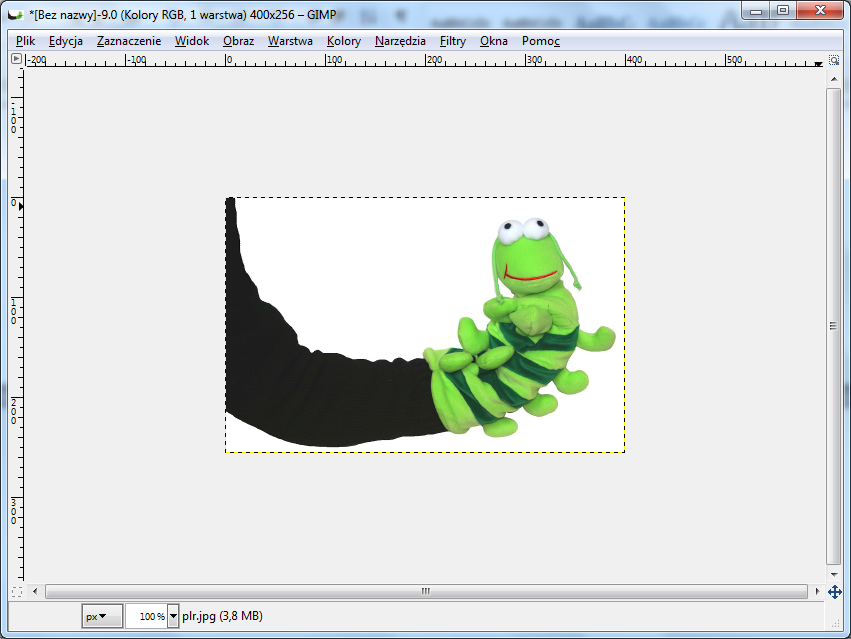Open the Zaznaczenie menu
Image resolution: width=851 pixels, height=639 pixels.
[x=129, y=41]
